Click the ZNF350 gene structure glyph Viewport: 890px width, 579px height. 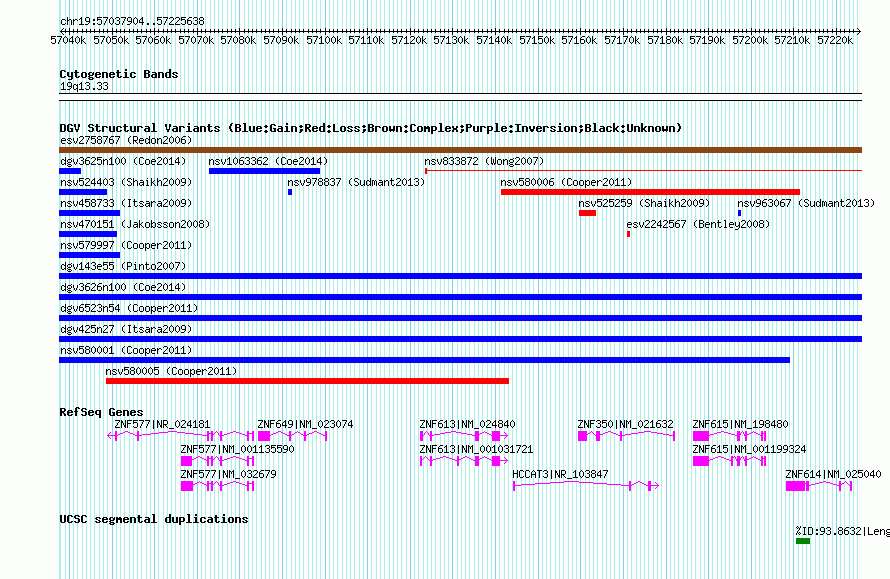click(x=626, y=436)
